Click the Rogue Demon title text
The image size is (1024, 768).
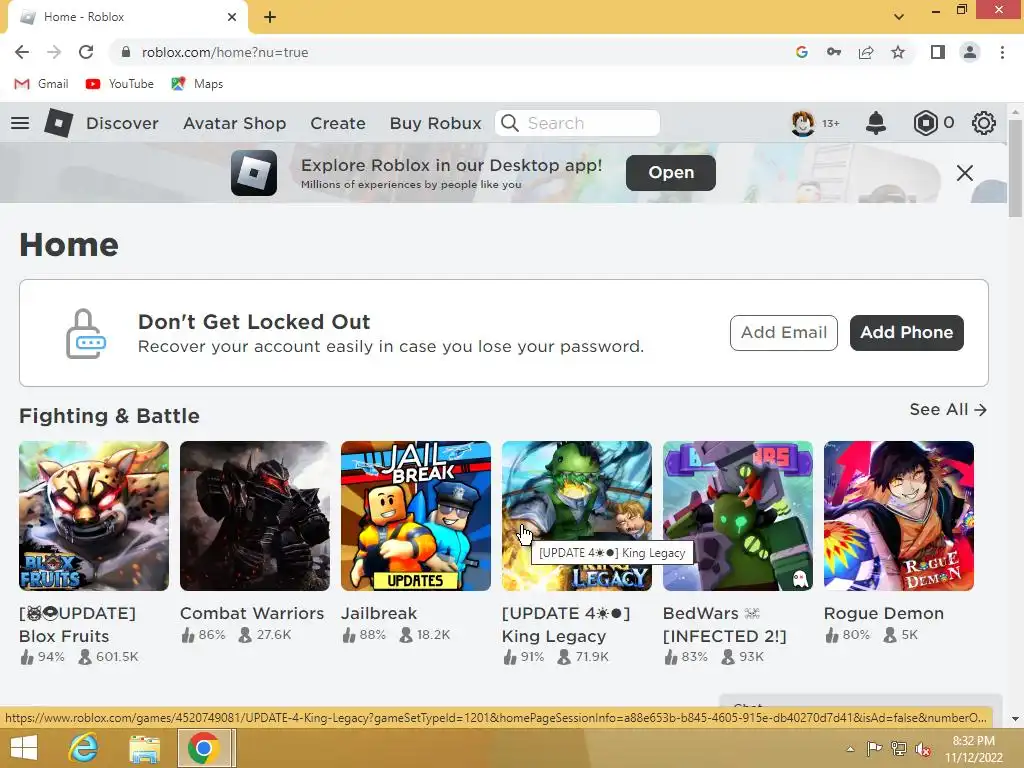(884, 613)
